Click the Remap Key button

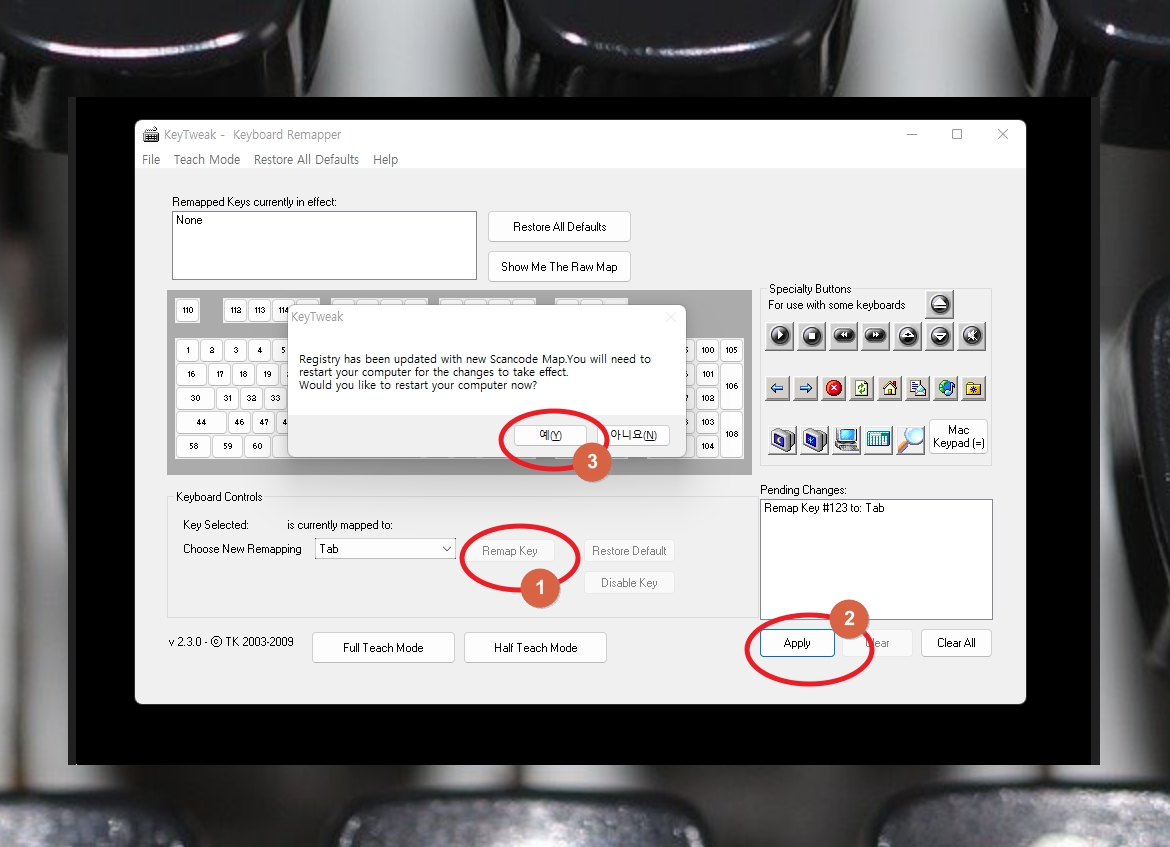[x=510, y=551]
